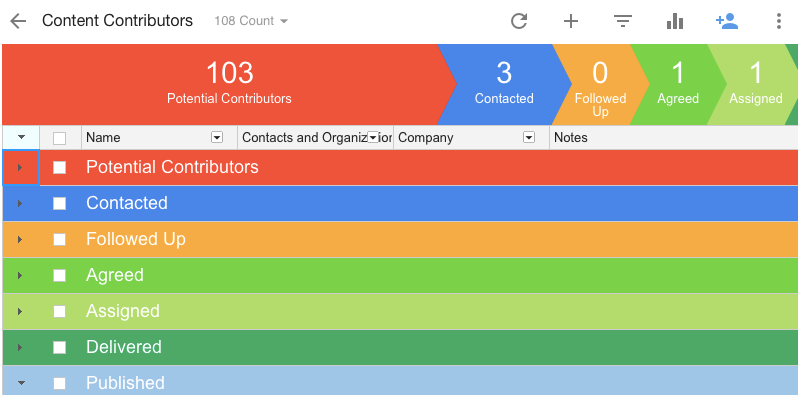Click the Contacted row label
This screenshot has height=395, width=798.
click(x=127, y=203)
